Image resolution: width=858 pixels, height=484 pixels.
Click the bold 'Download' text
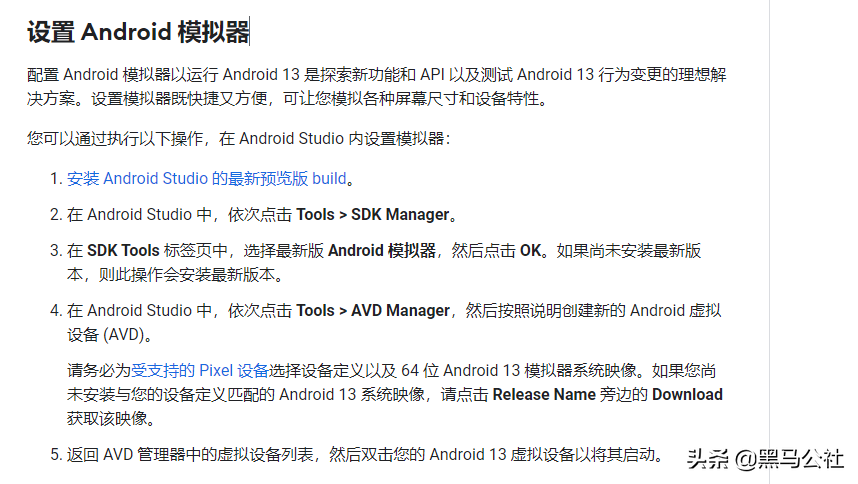click(687, 394)
